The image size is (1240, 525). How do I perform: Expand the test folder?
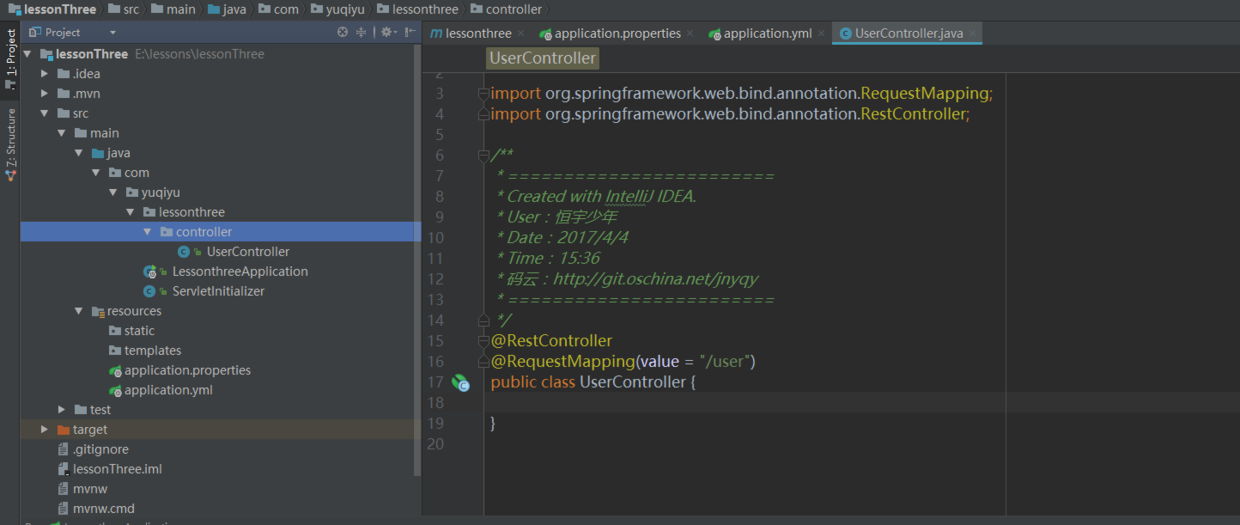pos(61,410)
